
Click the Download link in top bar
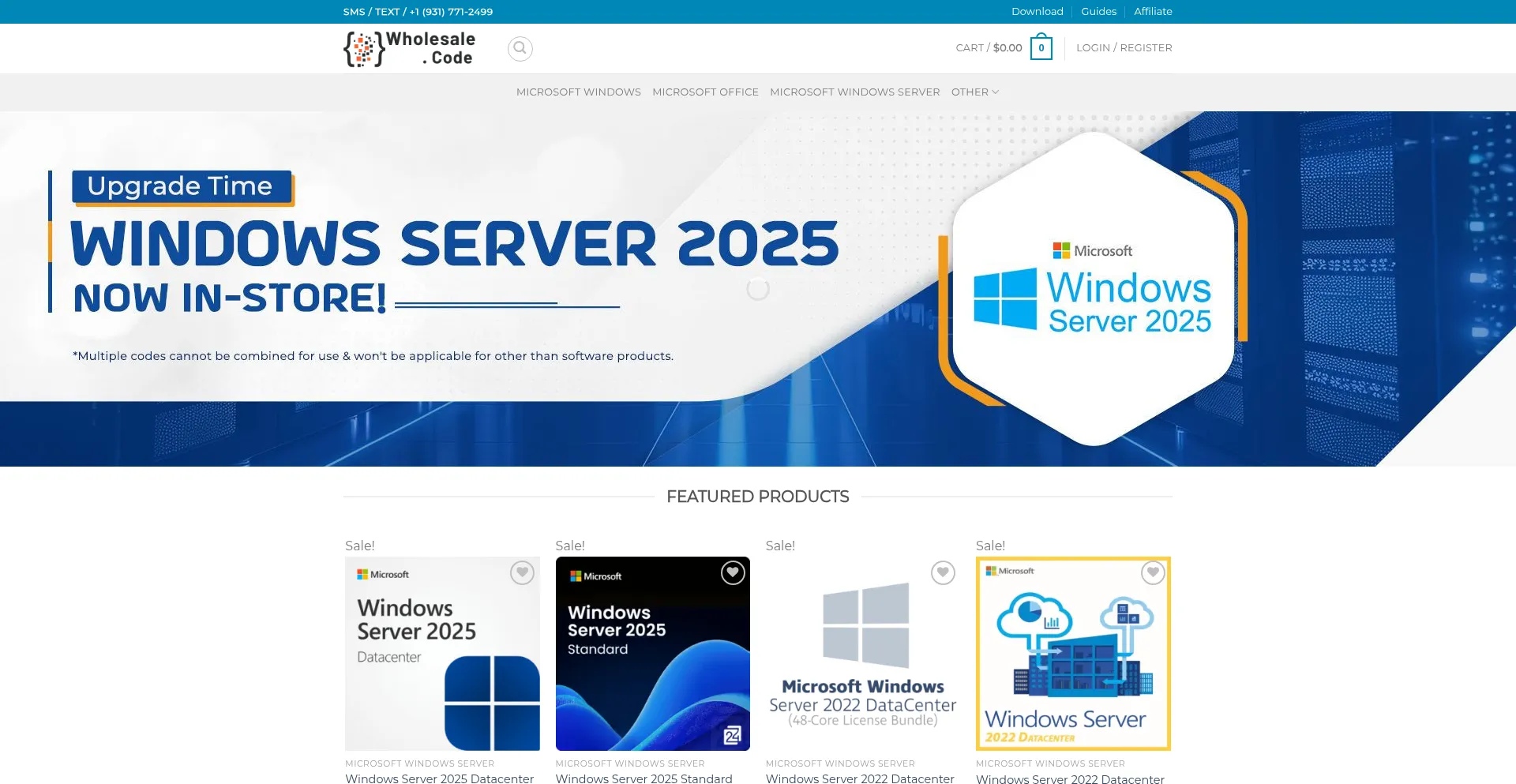point(1037,12)
